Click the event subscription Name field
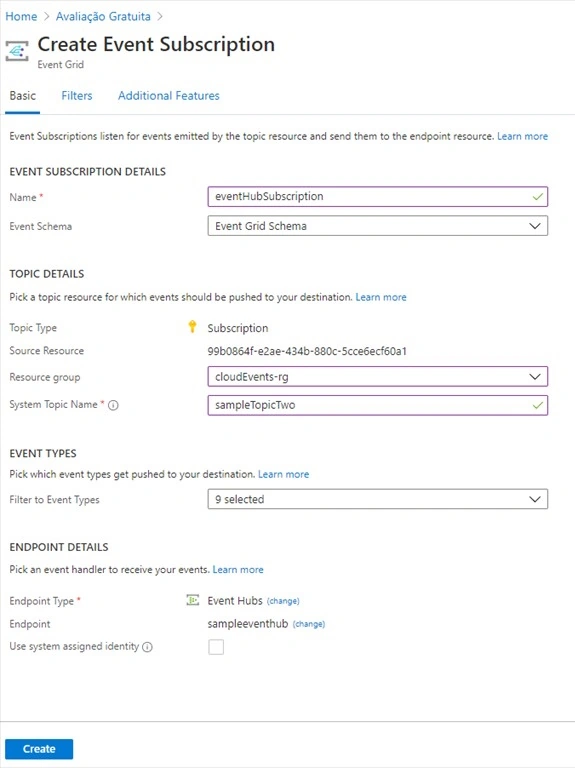The height and width of the screenshot is (768, 575). click(378, 196)
